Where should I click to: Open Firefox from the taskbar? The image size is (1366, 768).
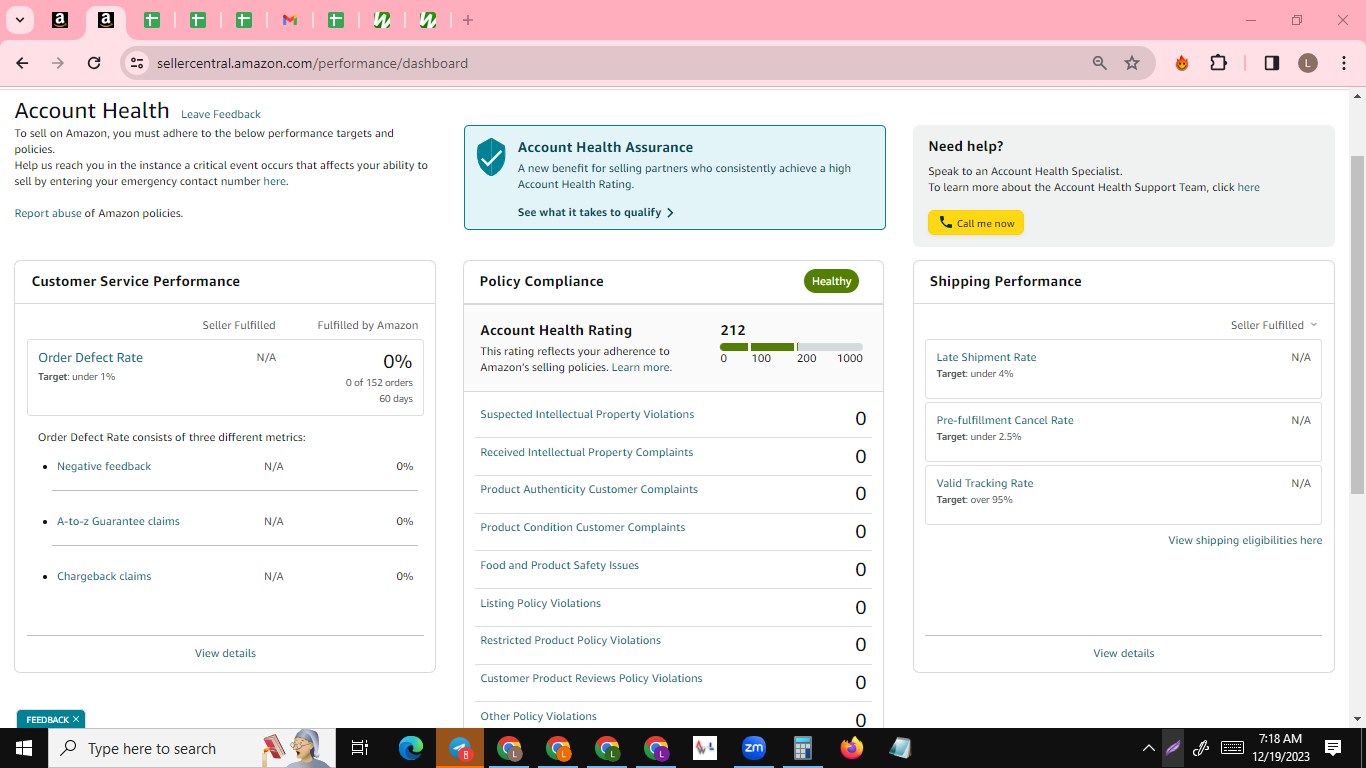pos(851,748)
